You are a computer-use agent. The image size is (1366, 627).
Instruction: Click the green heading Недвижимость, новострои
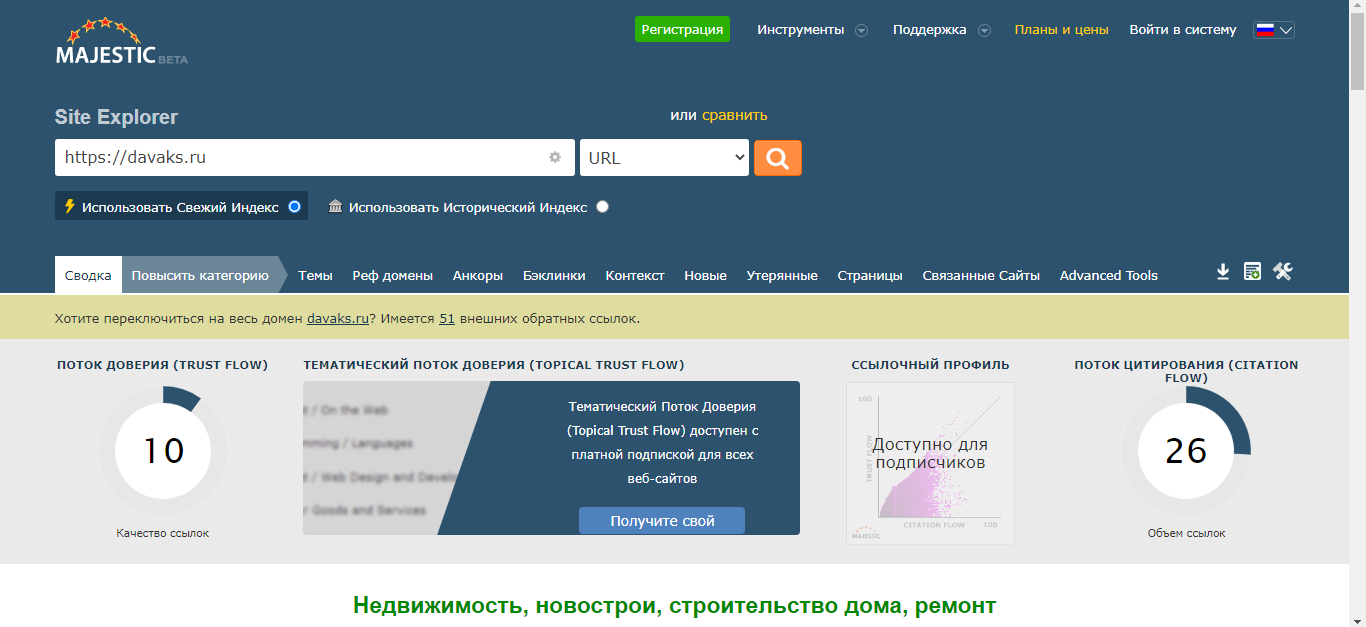(x=675, y=605)
